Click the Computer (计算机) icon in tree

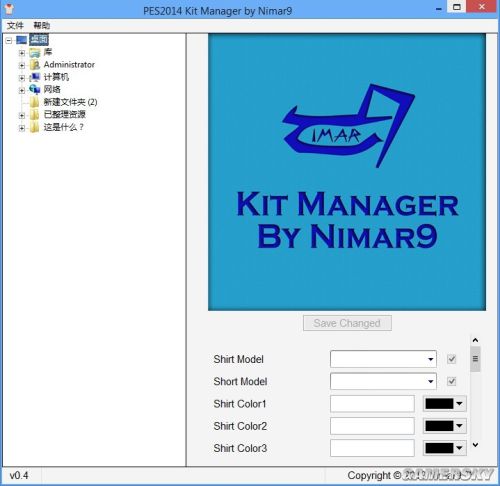(x=35, y=77)
